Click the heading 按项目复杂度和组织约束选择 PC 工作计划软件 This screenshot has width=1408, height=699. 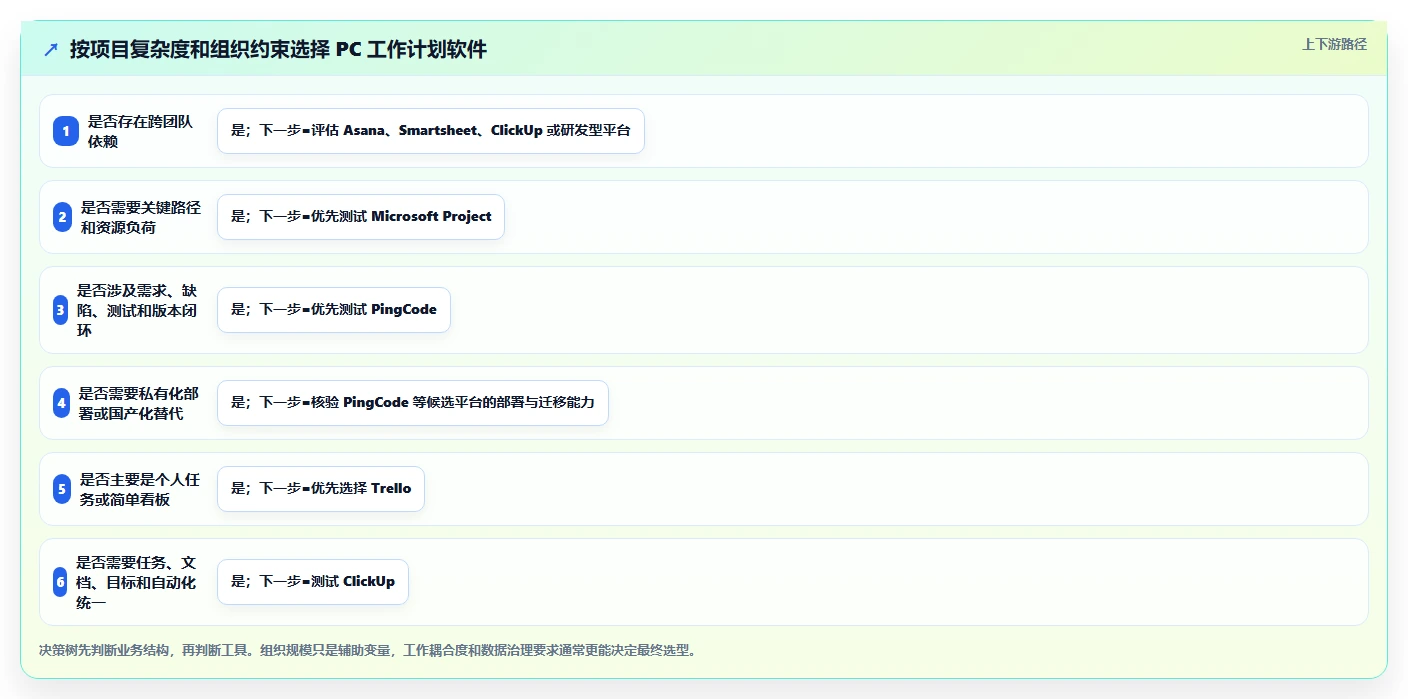coord(278,49)
